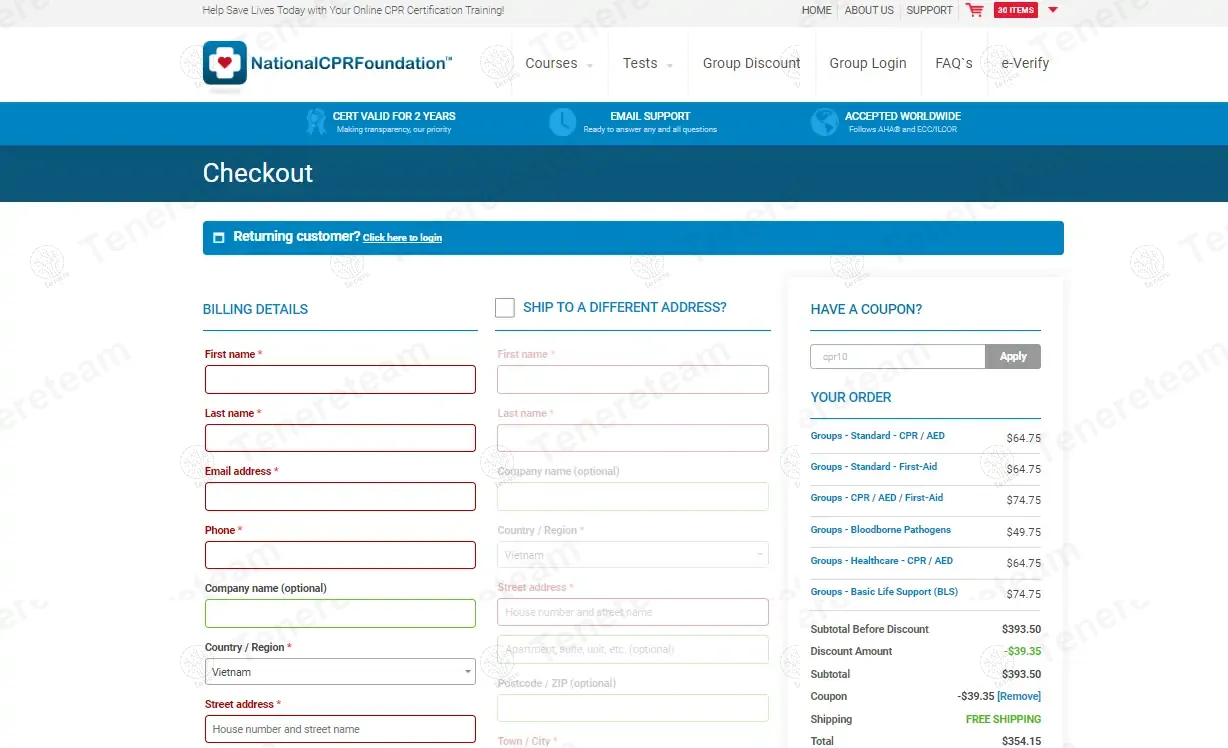Open the FAQ's menu item

point(953,63)
